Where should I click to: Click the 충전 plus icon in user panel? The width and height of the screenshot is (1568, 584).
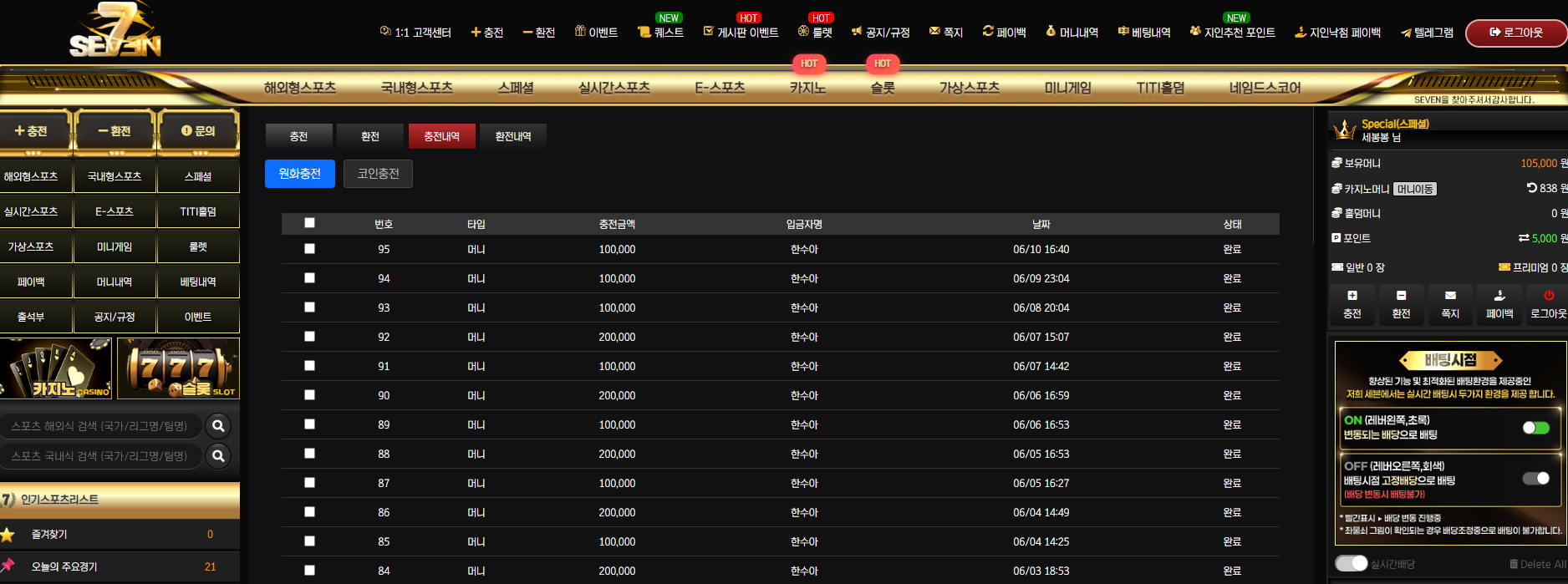(1352, 296)
